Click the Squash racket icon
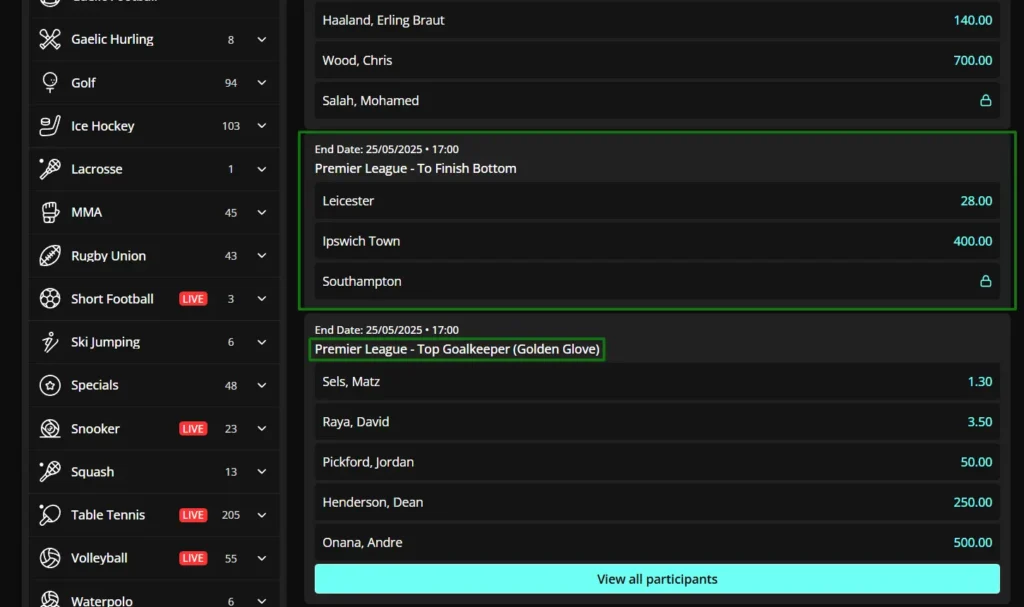This screenshot has width=1024, height=607. tap(50, 472)
